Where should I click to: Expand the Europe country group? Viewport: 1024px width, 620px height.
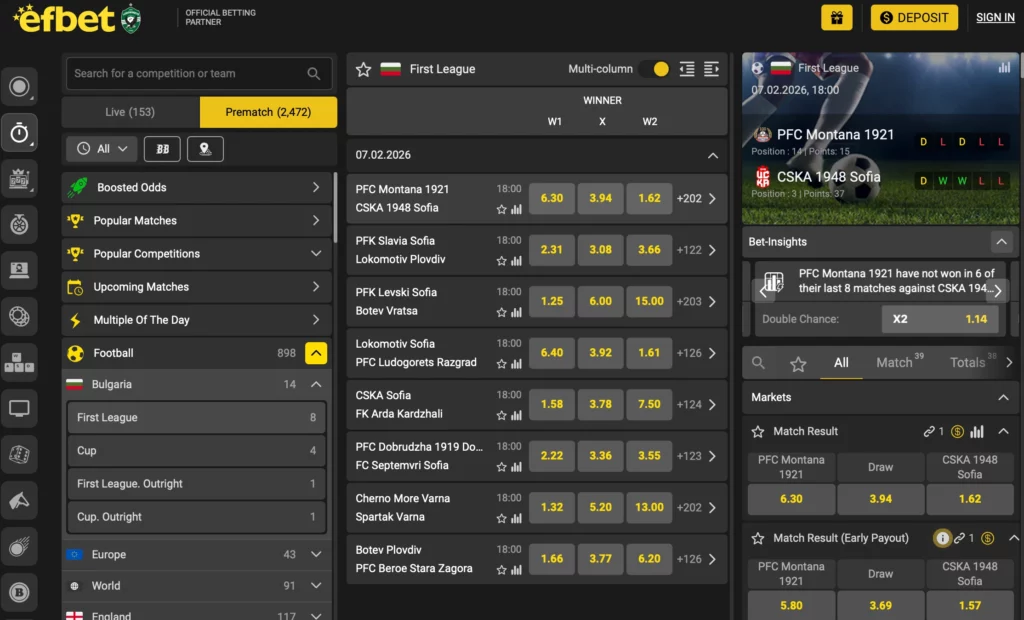pos(316,554)
